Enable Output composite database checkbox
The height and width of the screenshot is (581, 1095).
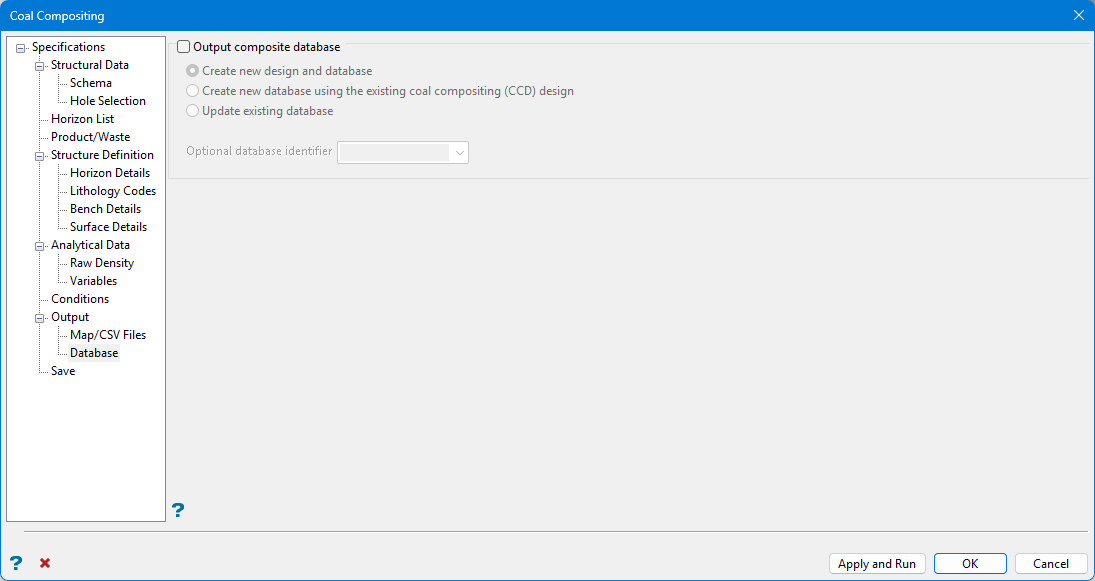pos(184,47)
